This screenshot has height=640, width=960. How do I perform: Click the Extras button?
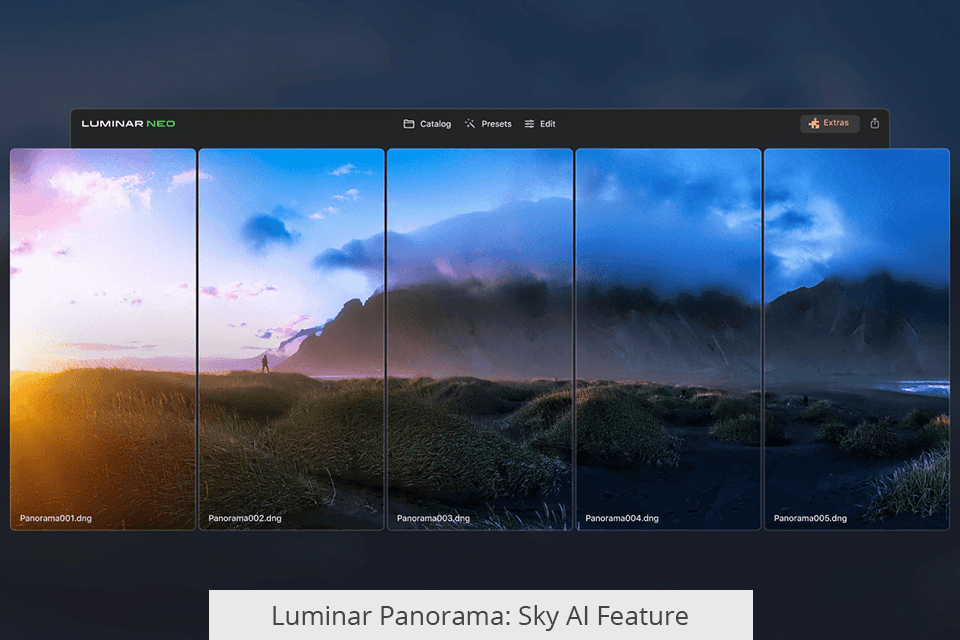coord(830,123)
